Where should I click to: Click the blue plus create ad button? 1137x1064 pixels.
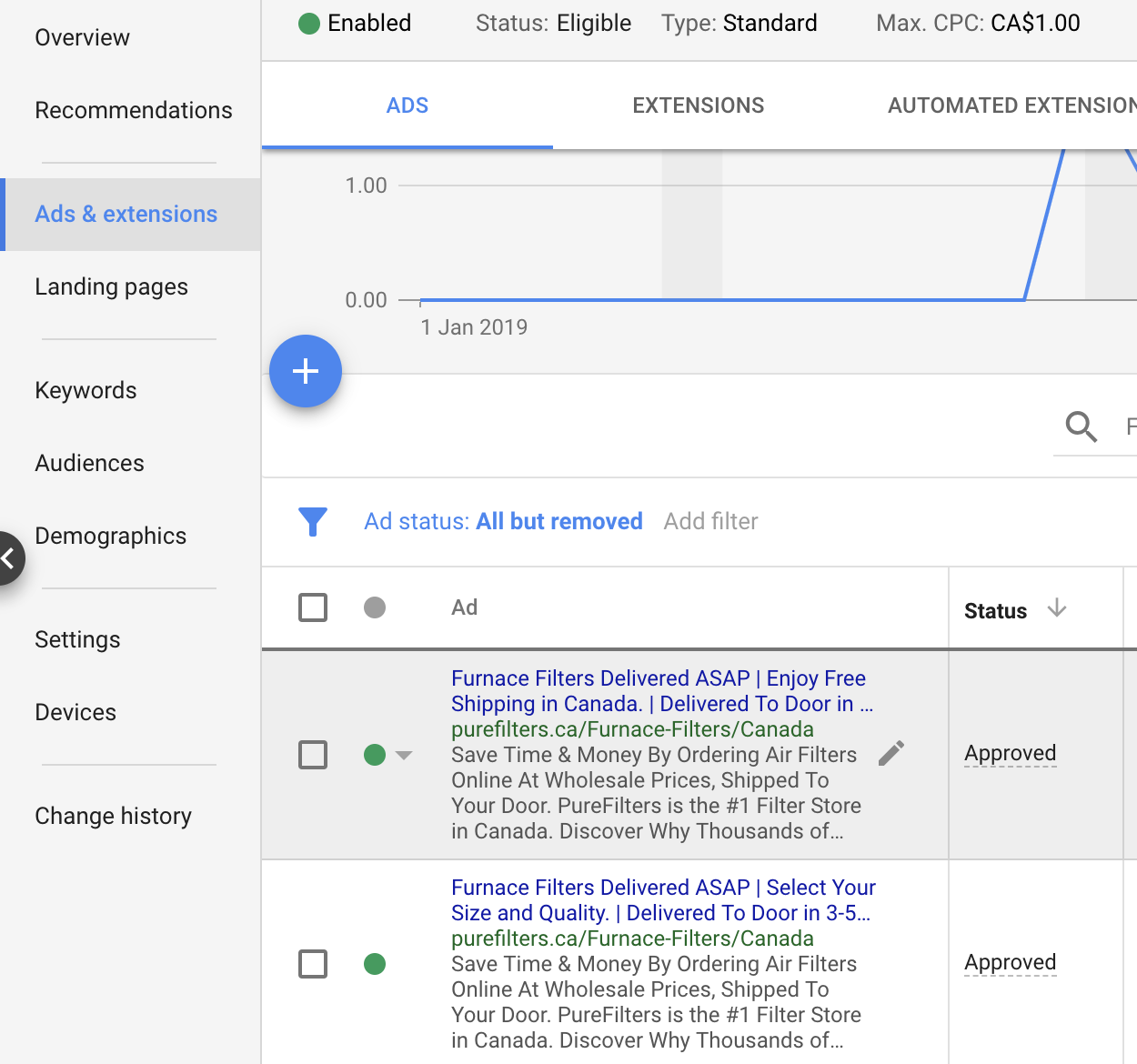point(306,371)
